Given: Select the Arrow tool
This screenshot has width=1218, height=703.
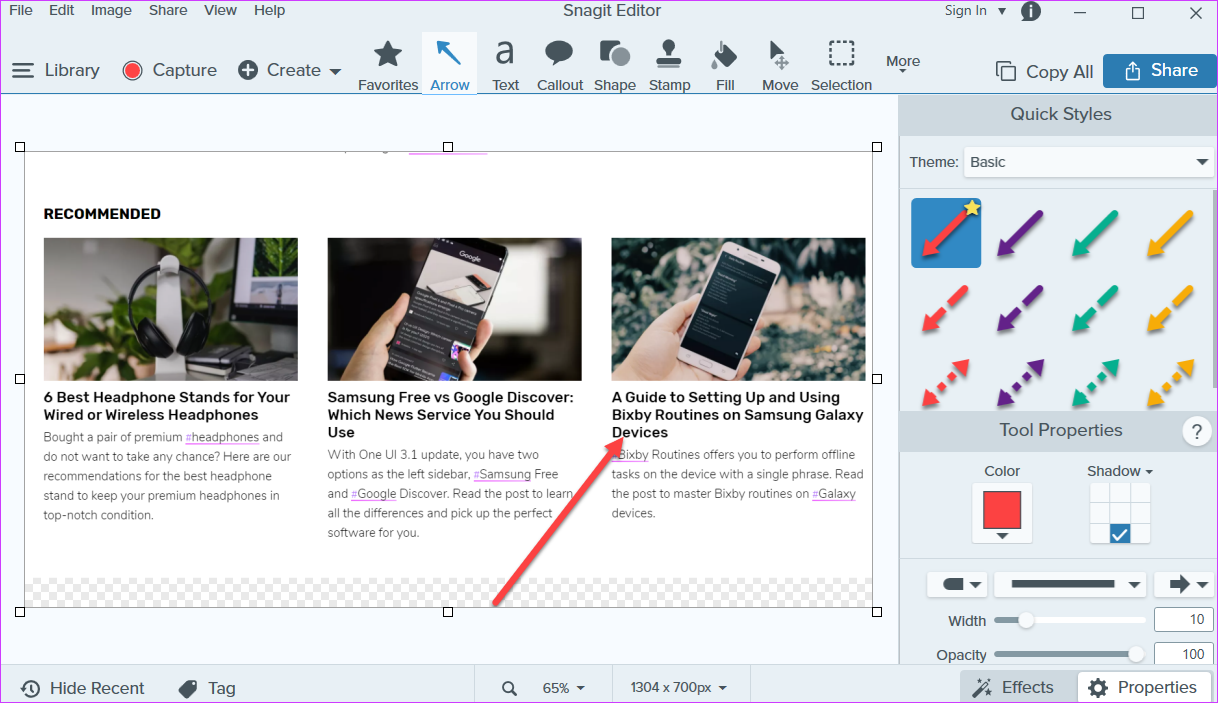Looking at the screenshot, I should 450,66.
